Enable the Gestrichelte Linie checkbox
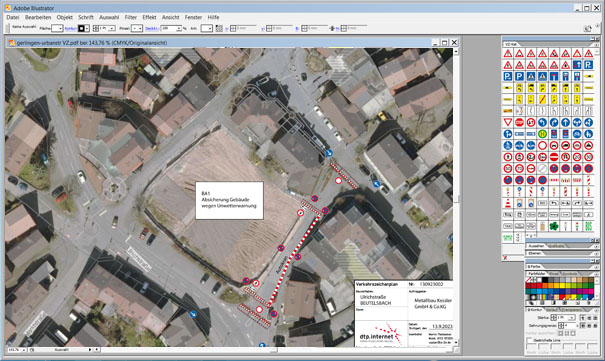605x361 pixels. (529, 340)
